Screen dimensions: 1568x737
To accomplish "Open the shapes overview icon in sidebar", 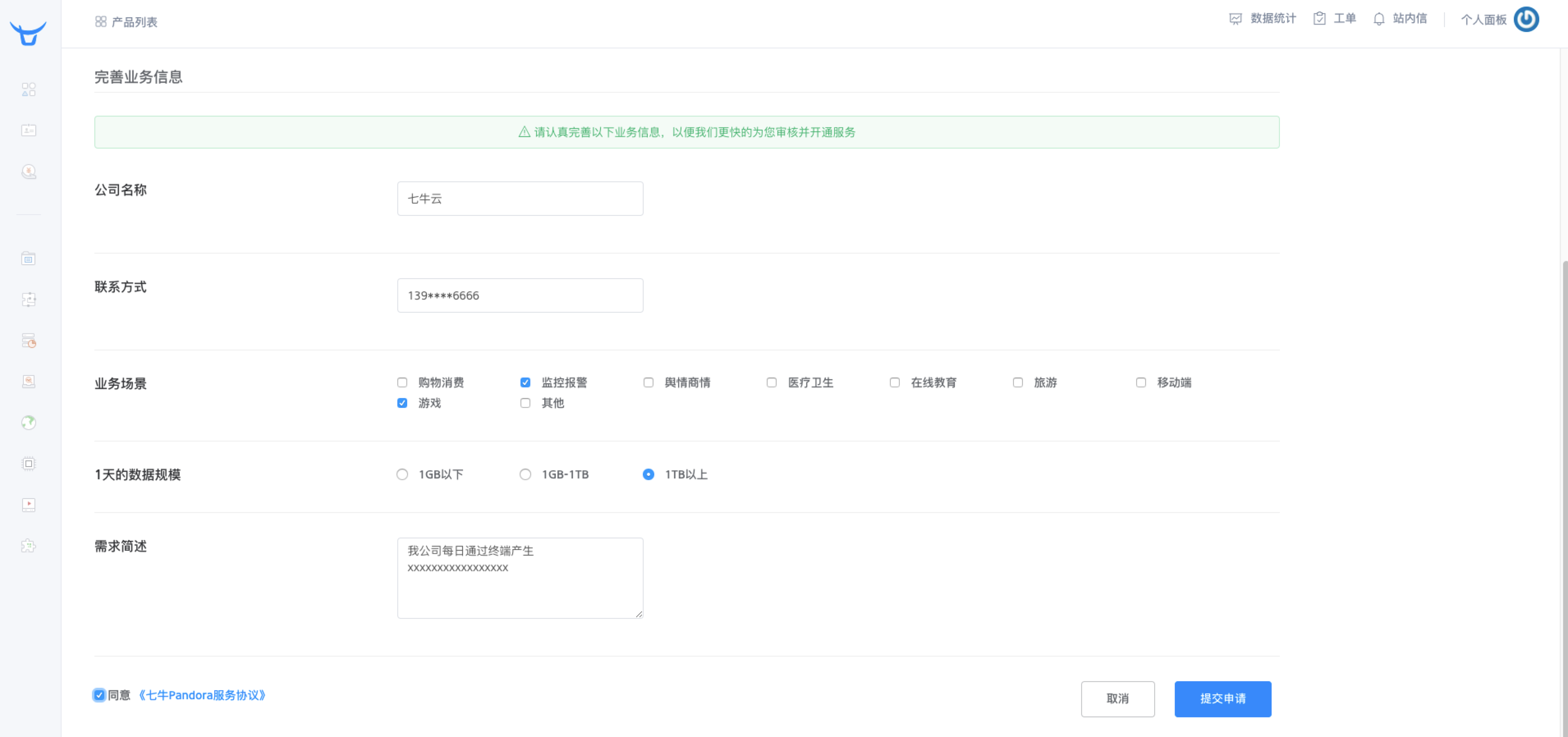I will (29, 89).
